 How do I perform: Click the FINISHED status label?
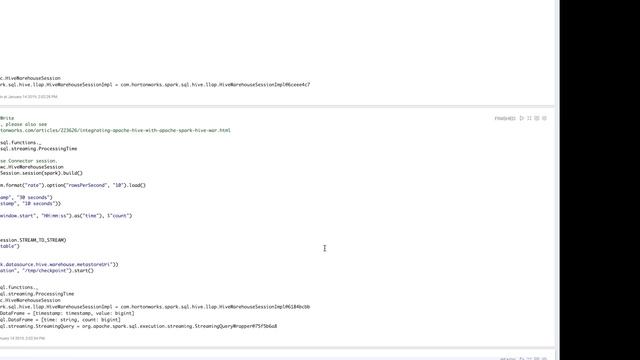pos(505,118)
